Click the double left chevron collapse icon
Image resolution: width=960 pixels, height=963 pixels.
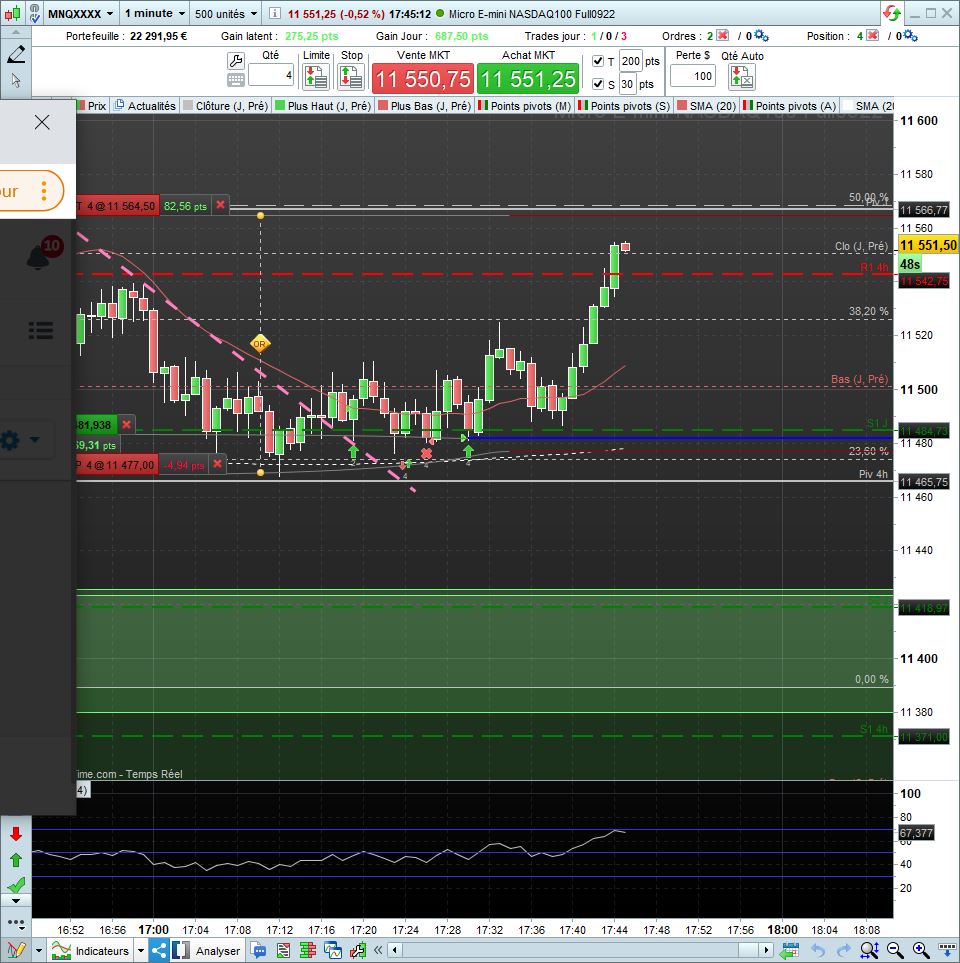pos(378,950)
